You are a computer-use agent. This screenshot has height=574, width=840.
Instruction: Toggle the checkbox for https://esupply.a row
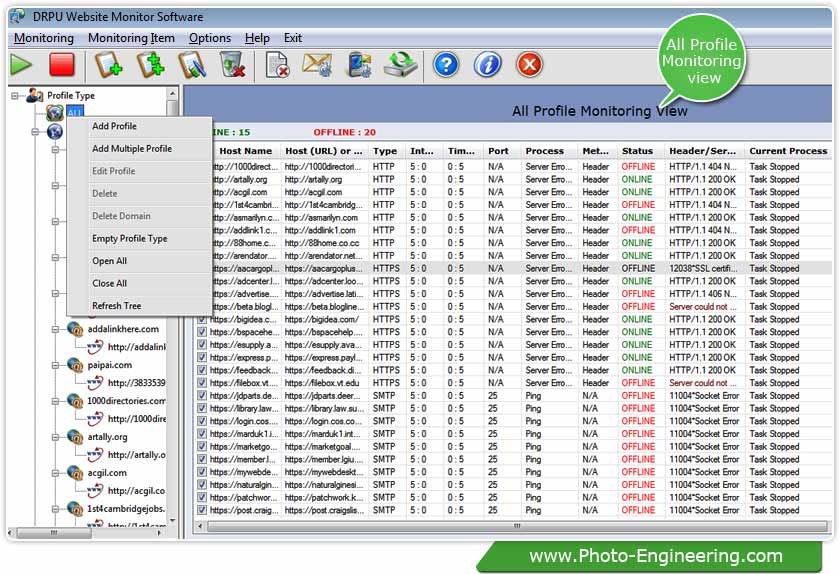pos(202,345)
